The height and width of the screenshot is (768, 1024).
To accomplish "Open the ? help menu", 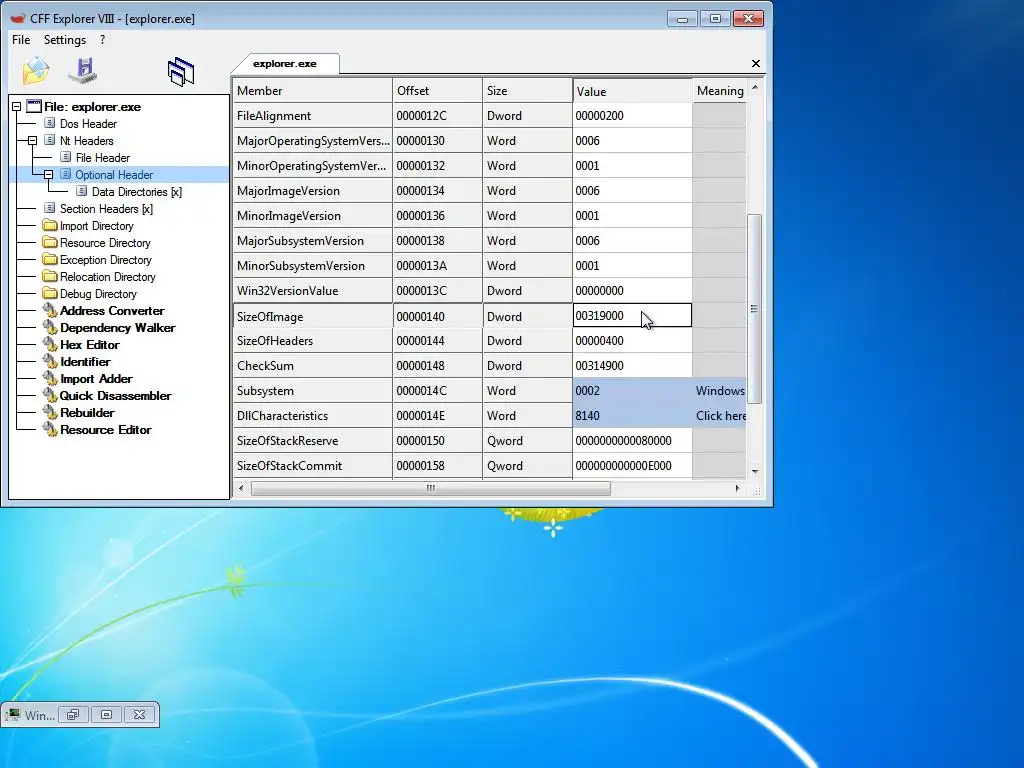I will point(103,40).
